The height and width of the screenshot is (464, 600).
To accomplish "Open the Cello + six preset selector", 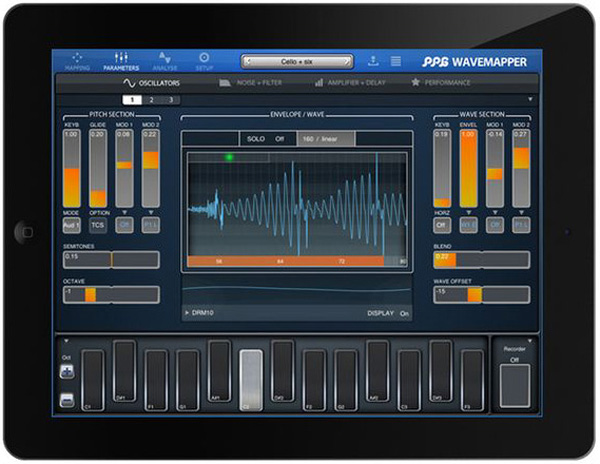I will [297, 62].
